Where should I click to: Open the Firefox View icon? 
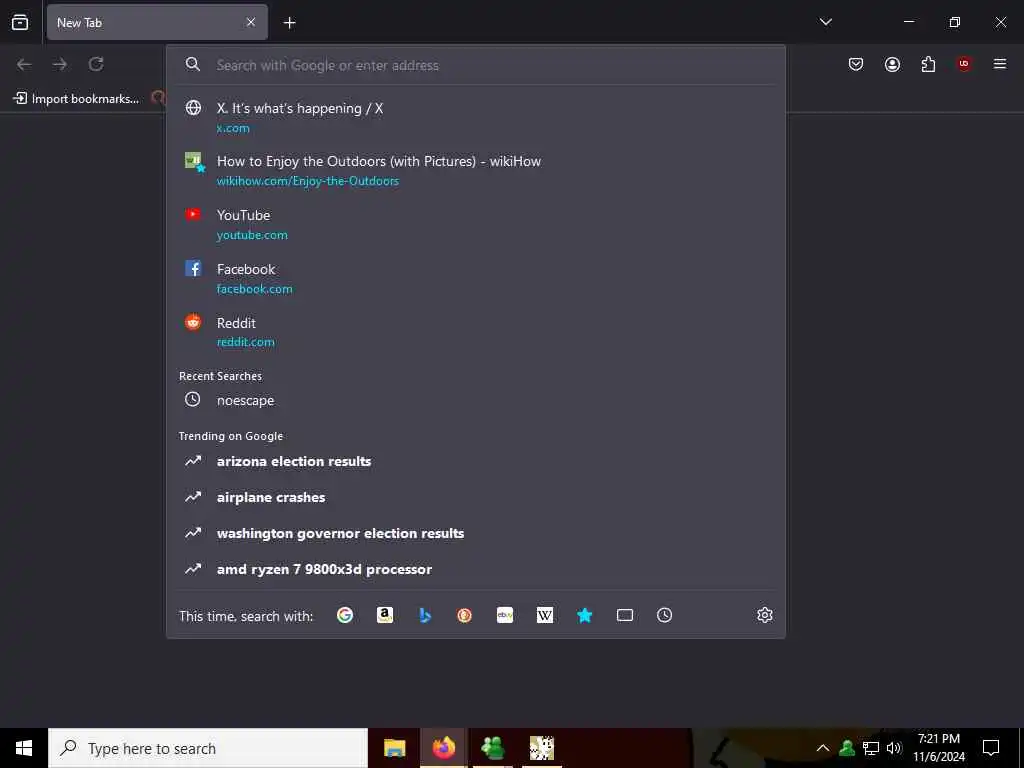tap(20, 22)
